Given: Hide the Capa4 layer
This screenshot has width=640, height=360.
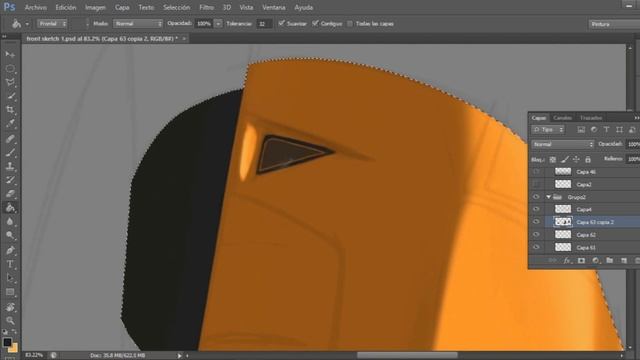Looking at the screenshot, I should (536, 209).
